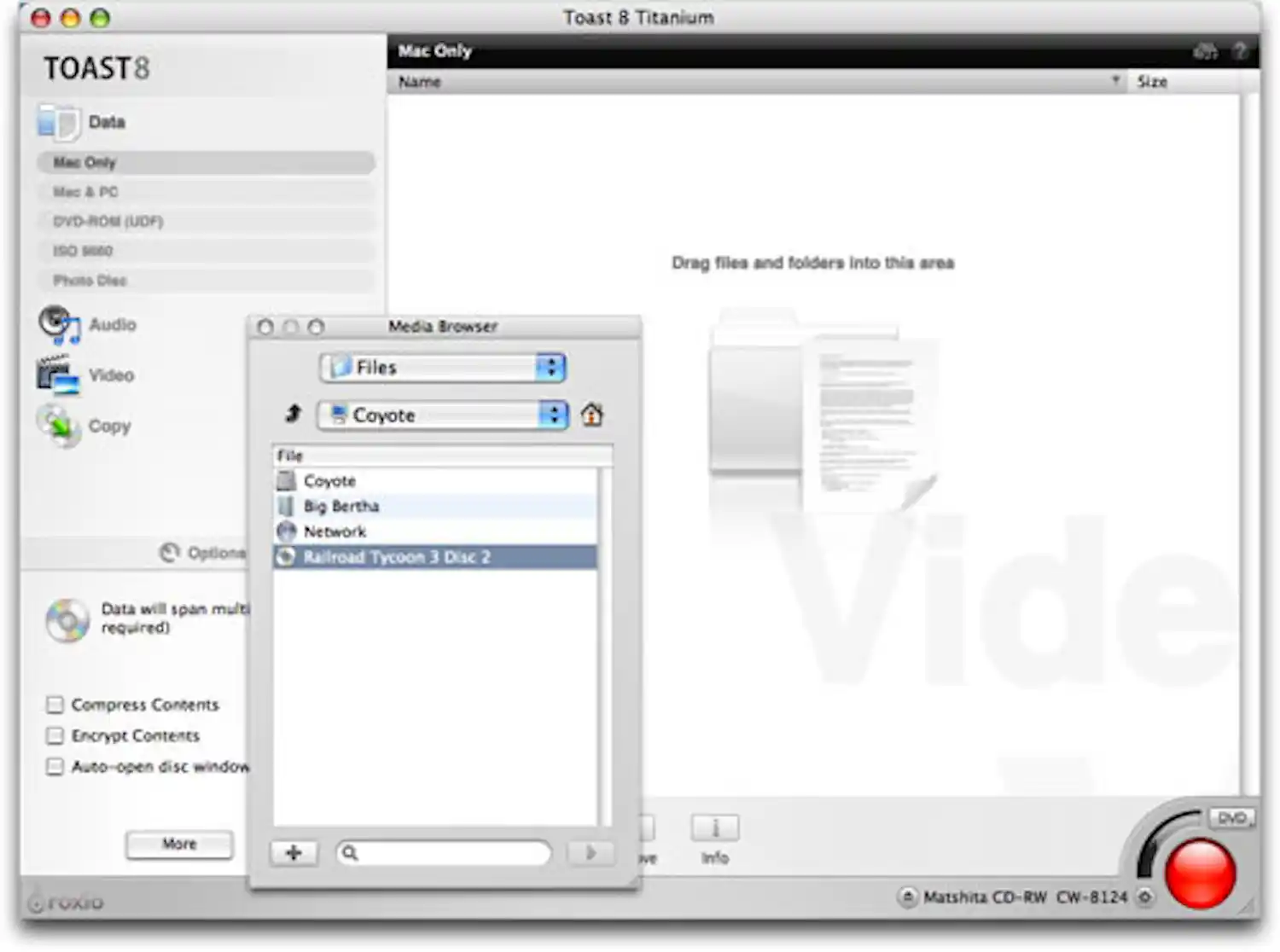This screenshot has width=1280, height=952.
Task: Enable Encrypt Contents
Action: (x=55, y=735)
